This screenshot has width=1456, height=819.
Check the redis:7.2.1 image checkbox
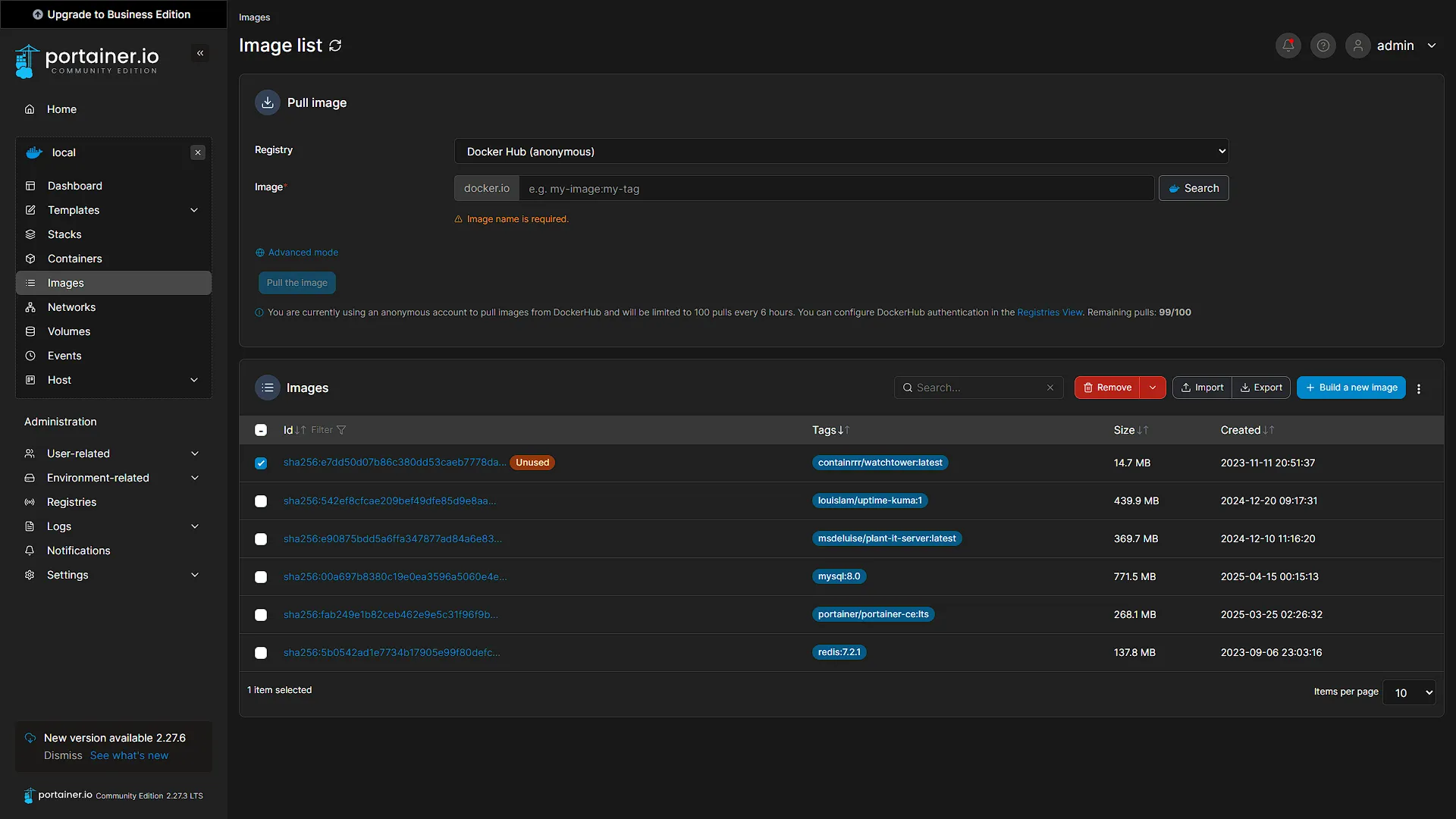261,653
